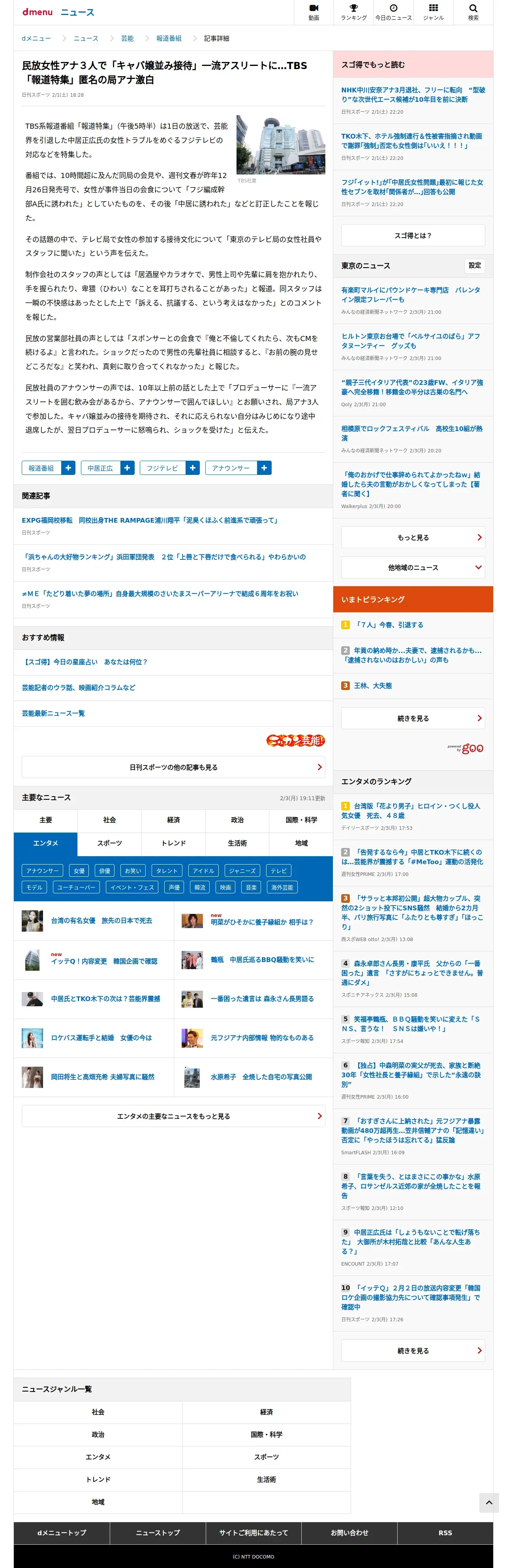Click the 検索 magnifier icon
507x1568 pixels.
[473, 12]
